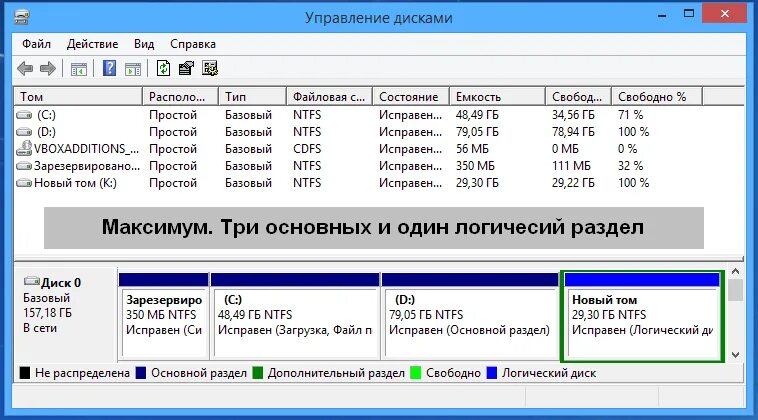
Task: Click the drive icon of Зарезервировано volume
Action: click(24, 166)
